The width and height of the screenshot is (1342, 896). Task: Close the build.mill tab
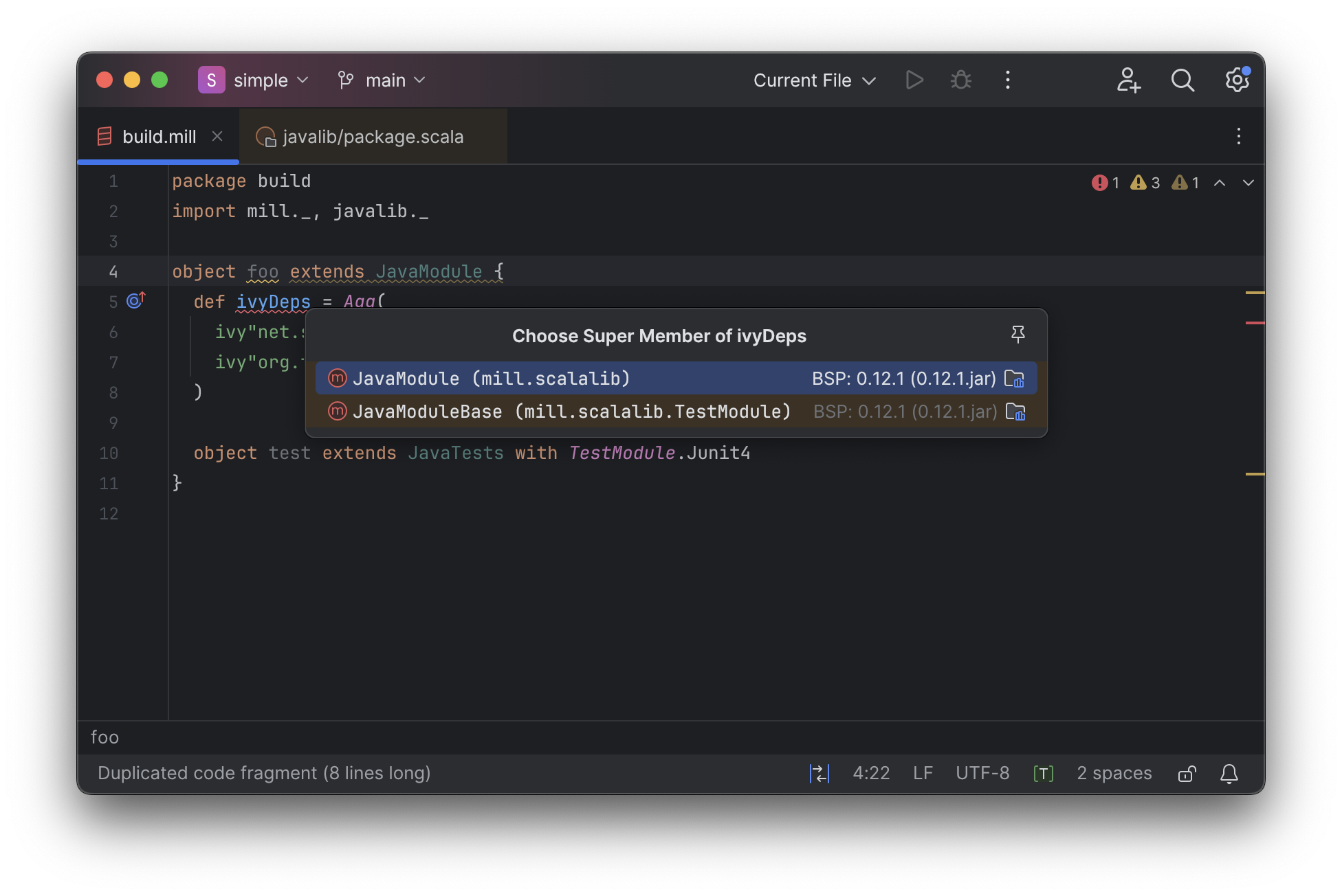click(217, 136)
